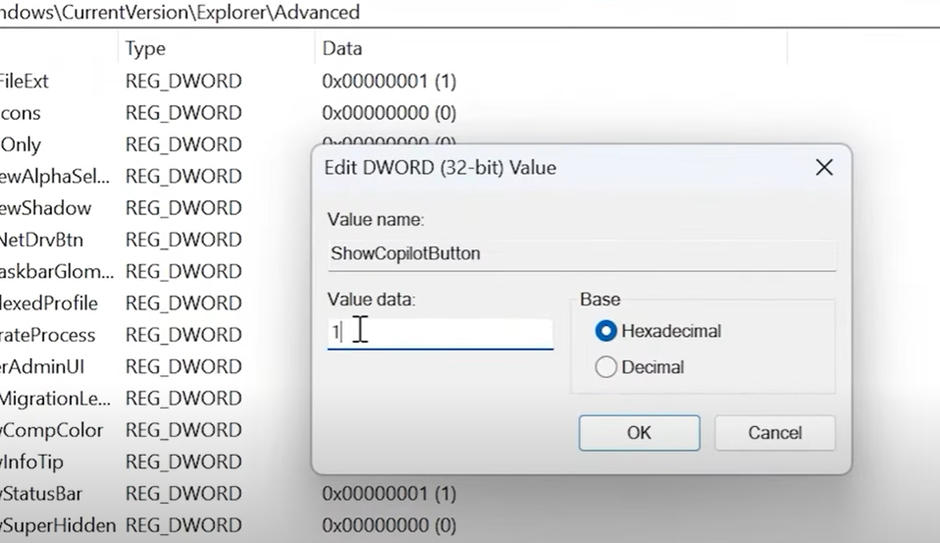Select the CompColor registry entry
This screenshot has width=940, height=543.
52,430
